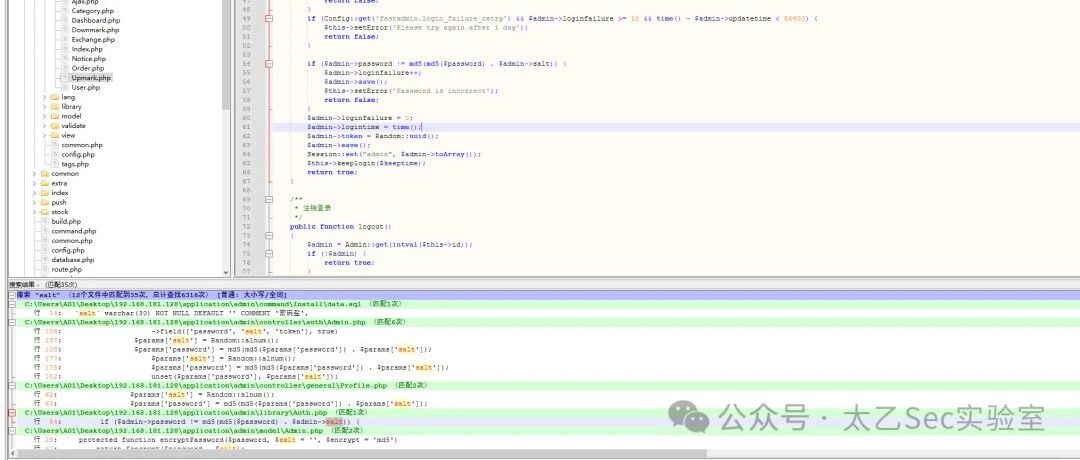Collapse the code fold at line 69
The image size is (1080, 460).
click(269, 200)
